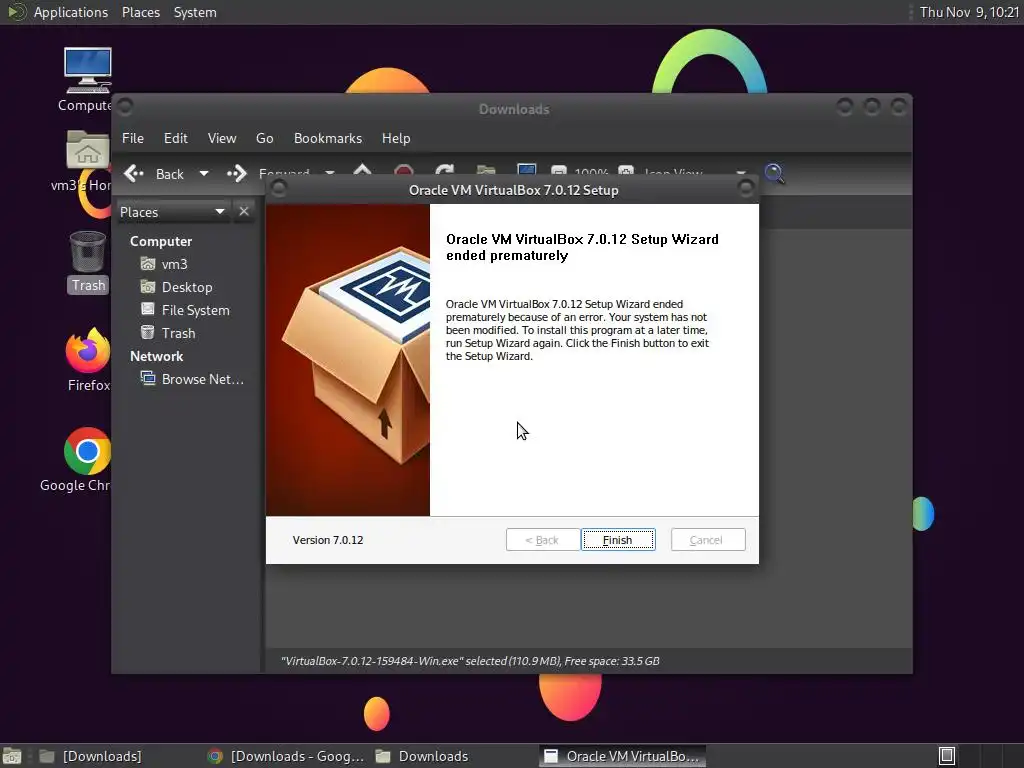Go back using the file manager Back arrow
Screen dimensions: 1024x768
click(x=154, y=174)
